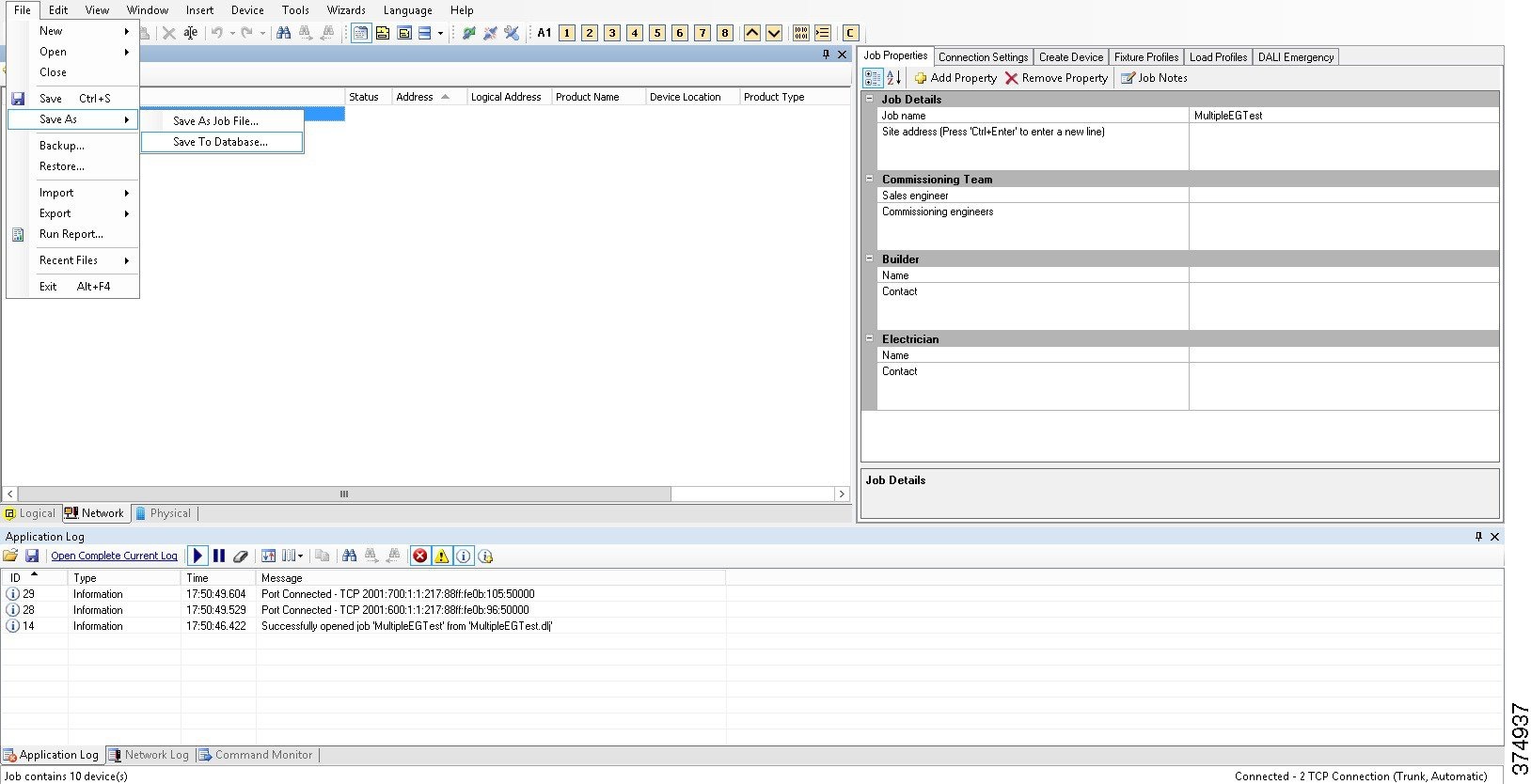Click the Sales engineer value field

(1344, 196)
